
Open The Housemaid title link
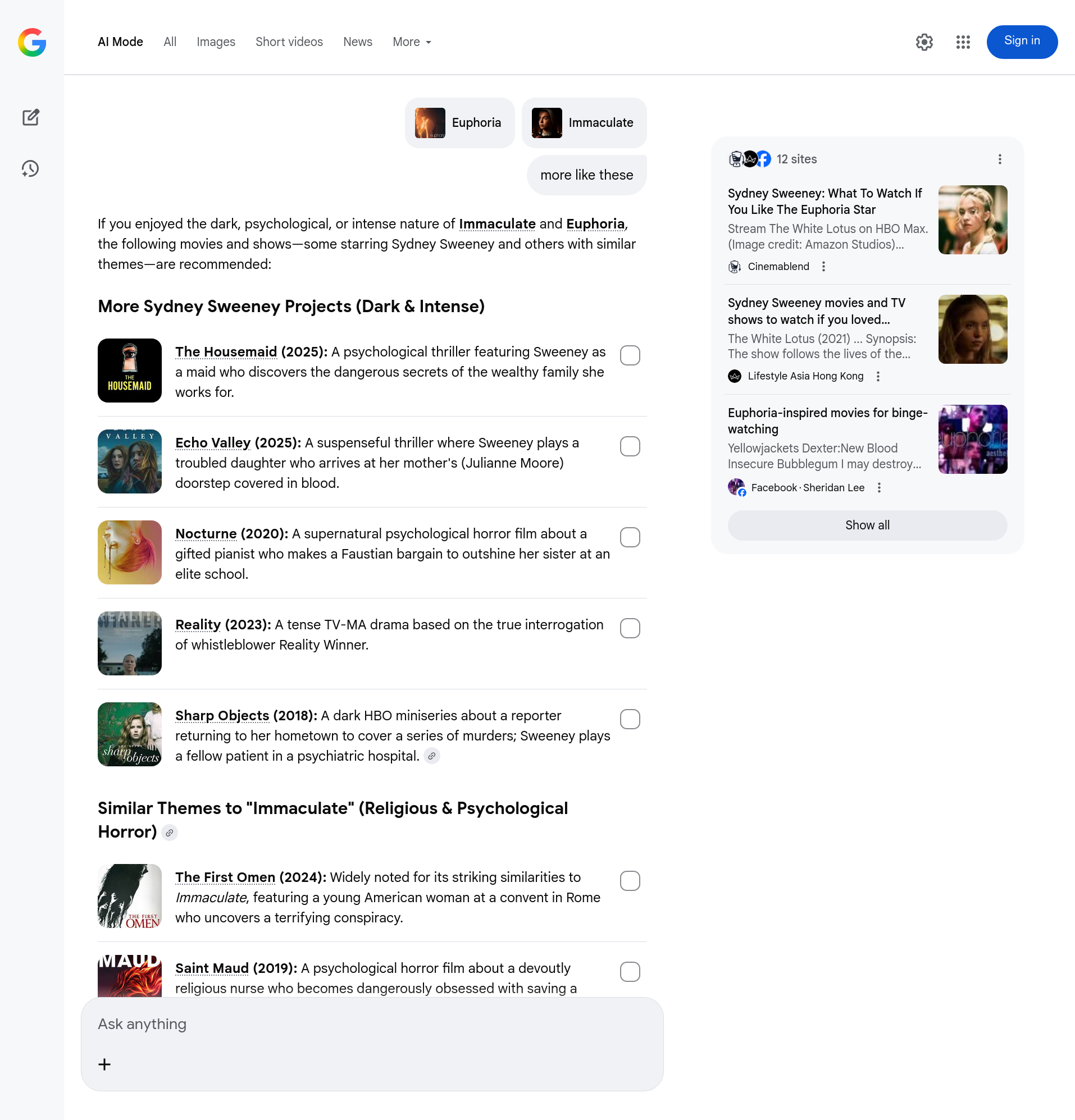[x=226, y=352]
